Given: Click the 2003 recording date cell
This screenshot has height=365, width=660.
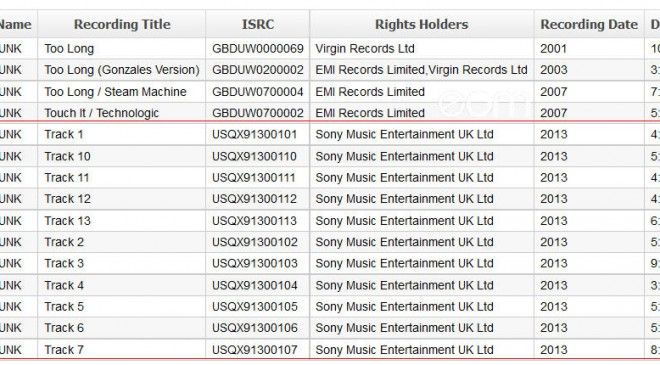Looking at the screenshot, I should 589,70.
